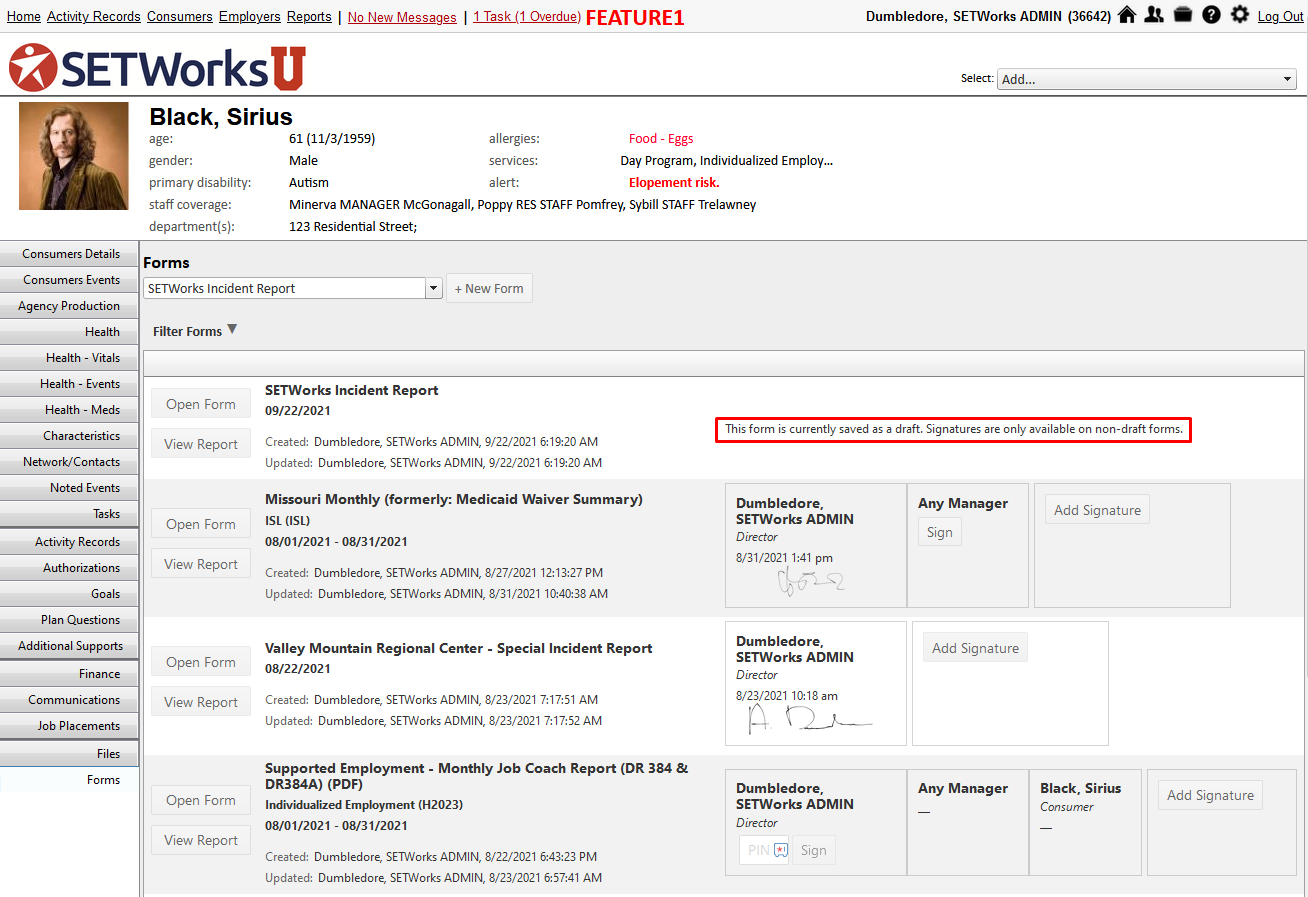Click Sirius Black's profile photo
Viewport: 1308px width, 897px height.
coord(74,156)
